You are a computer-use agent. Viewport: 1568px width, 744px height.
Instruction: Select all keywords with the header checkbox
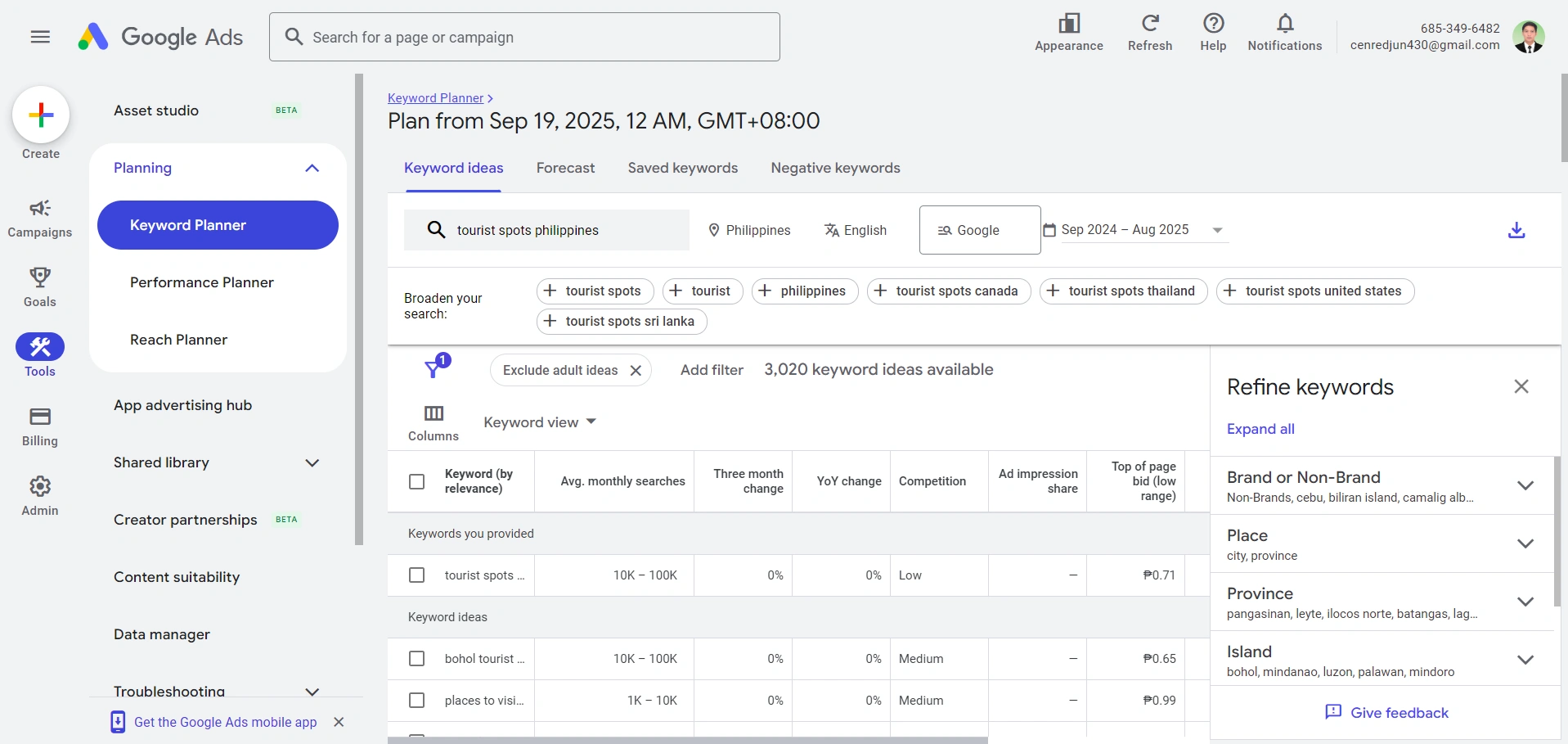416,481
